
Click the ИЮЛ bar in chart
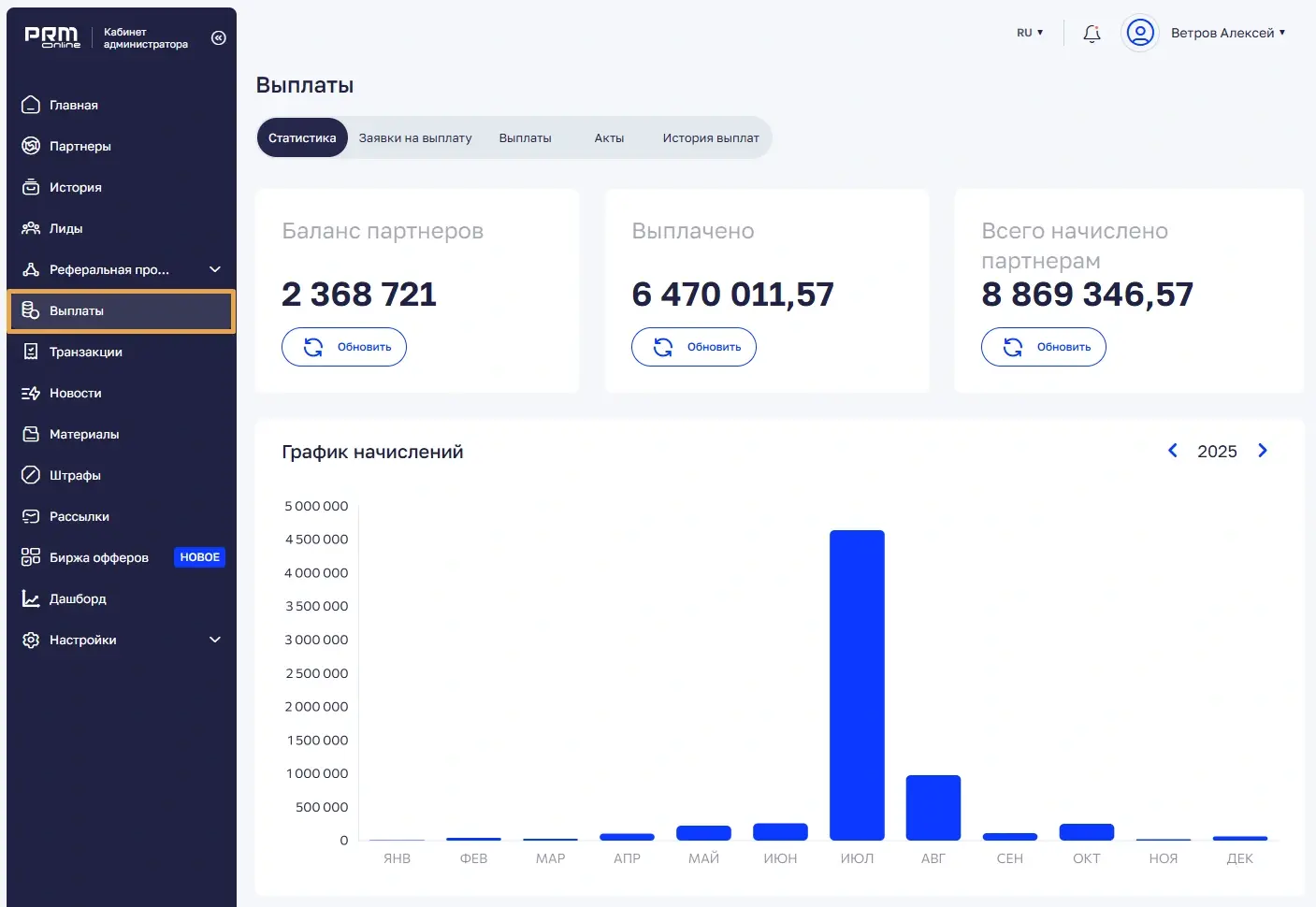857,685
